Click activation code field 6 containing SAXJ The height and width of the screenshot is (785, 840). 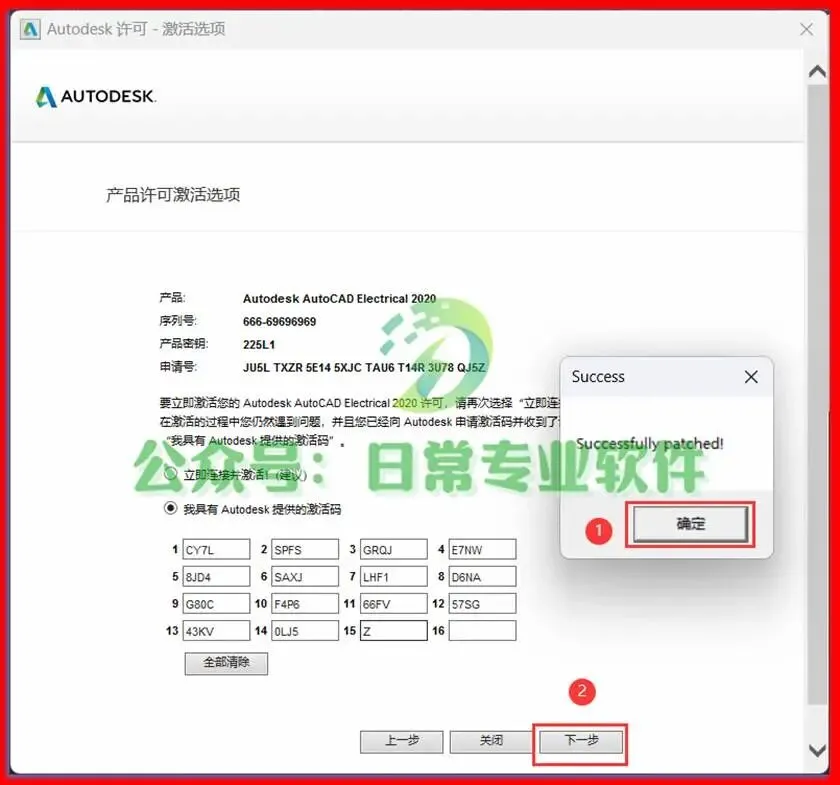[305, 577]
